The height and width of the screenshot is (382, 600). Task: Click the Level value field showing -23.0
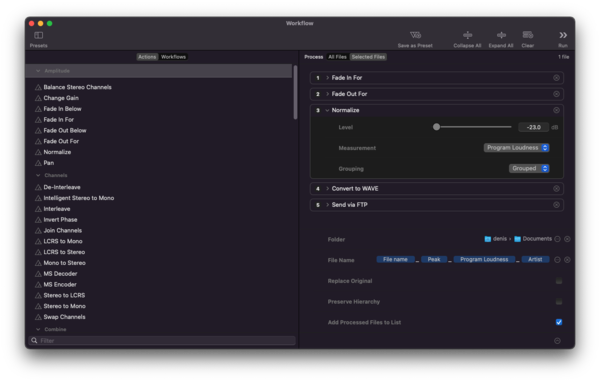533,127
